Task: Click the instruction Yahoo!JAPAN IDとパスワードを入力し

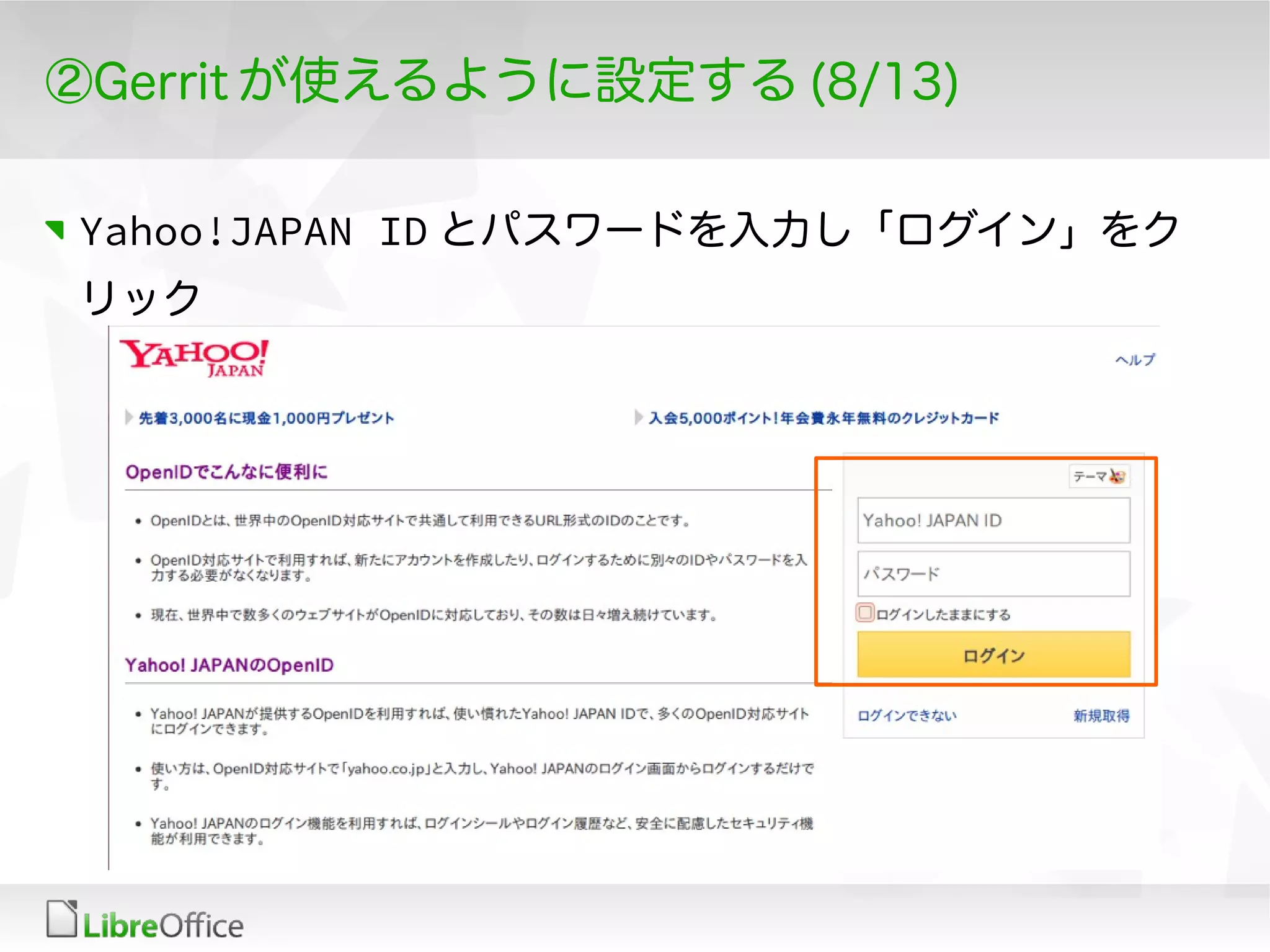Action: (x=629, y=264)
